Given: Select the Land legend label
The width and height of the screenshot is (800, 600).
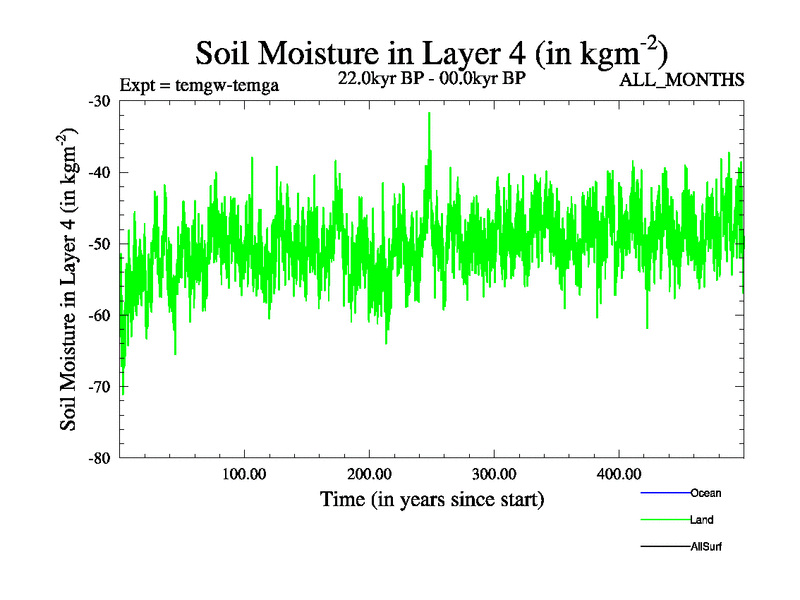Looking at the screenshot, I should pos(701,520).
